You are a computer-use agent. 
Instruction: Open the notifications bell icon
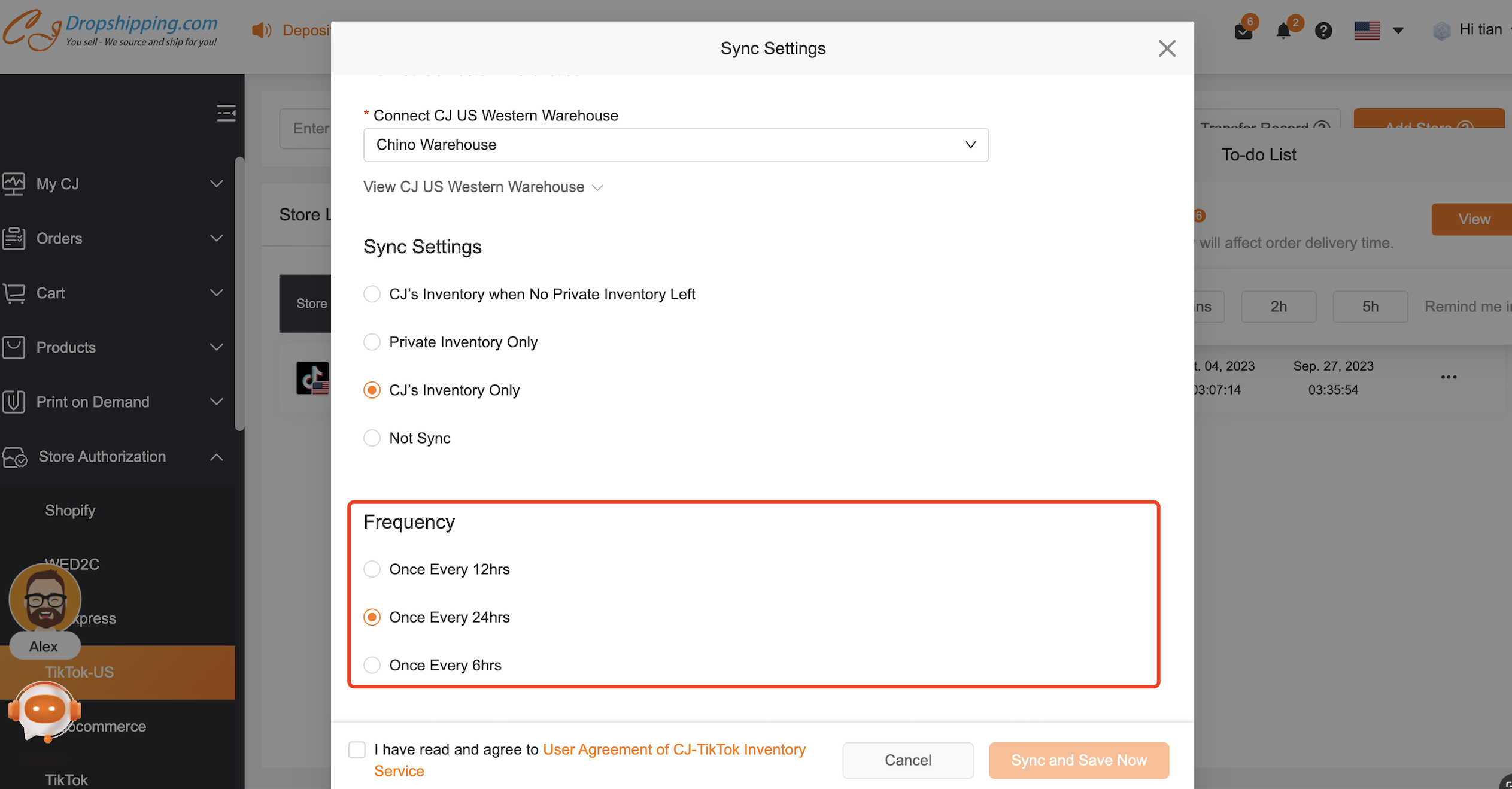(x=1283, y=31)
